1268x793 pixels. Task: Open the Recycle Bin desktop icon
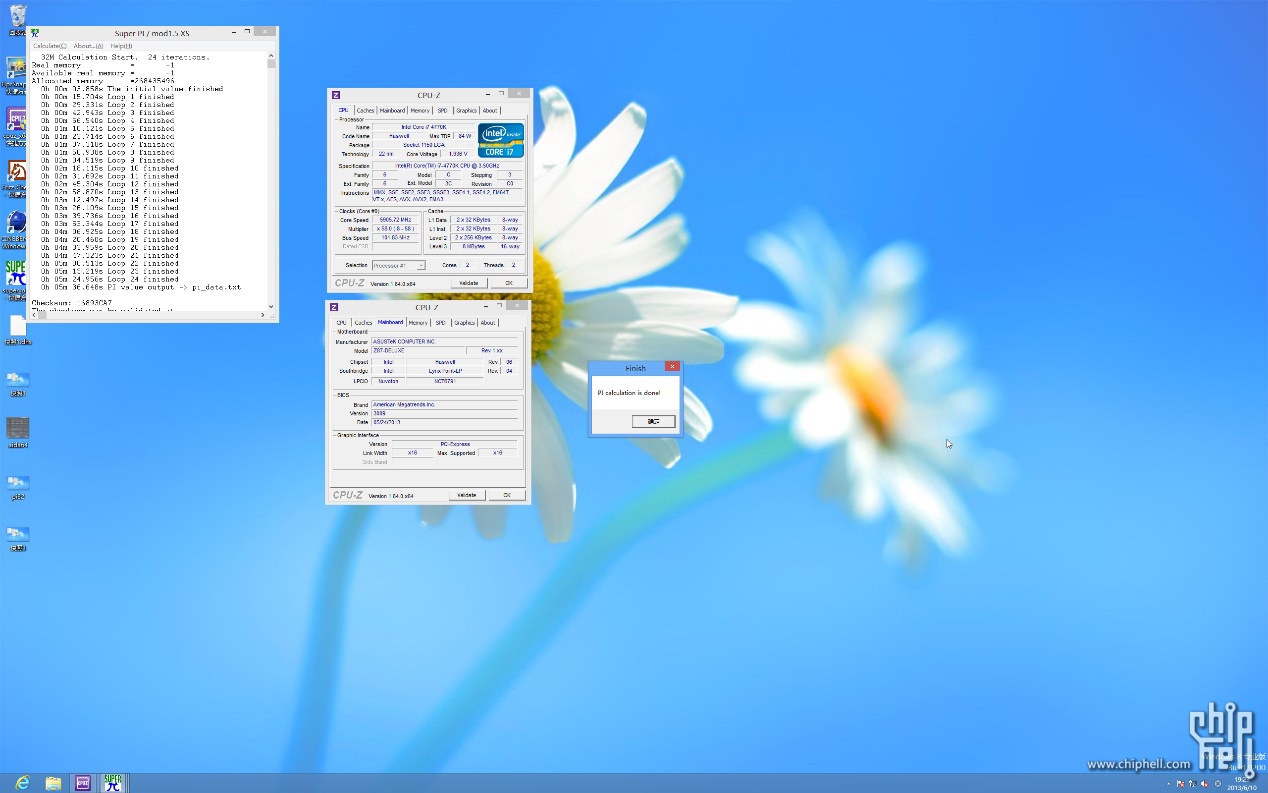tap(17, 17)
